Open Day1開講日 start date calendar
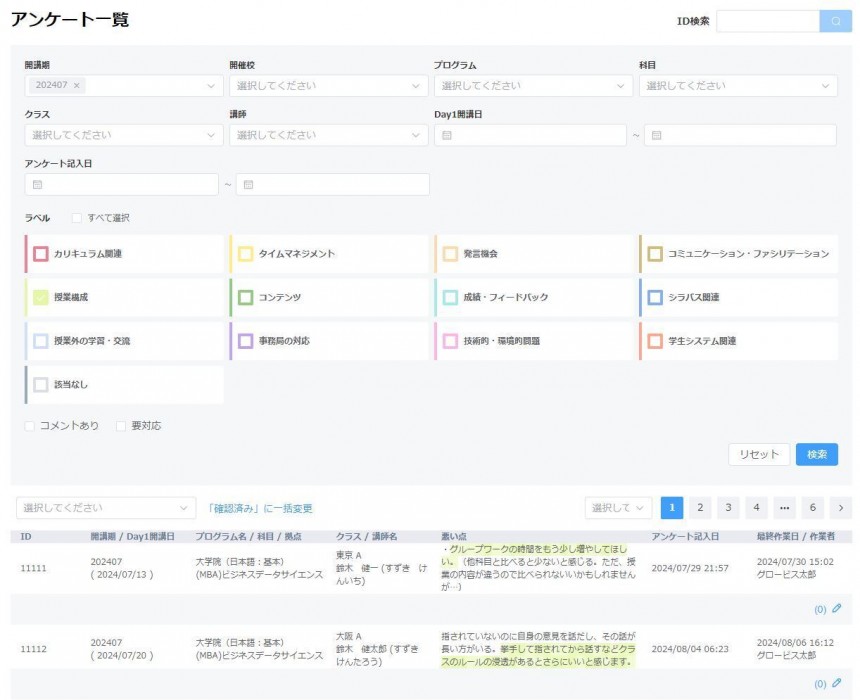 pos(448,135)
